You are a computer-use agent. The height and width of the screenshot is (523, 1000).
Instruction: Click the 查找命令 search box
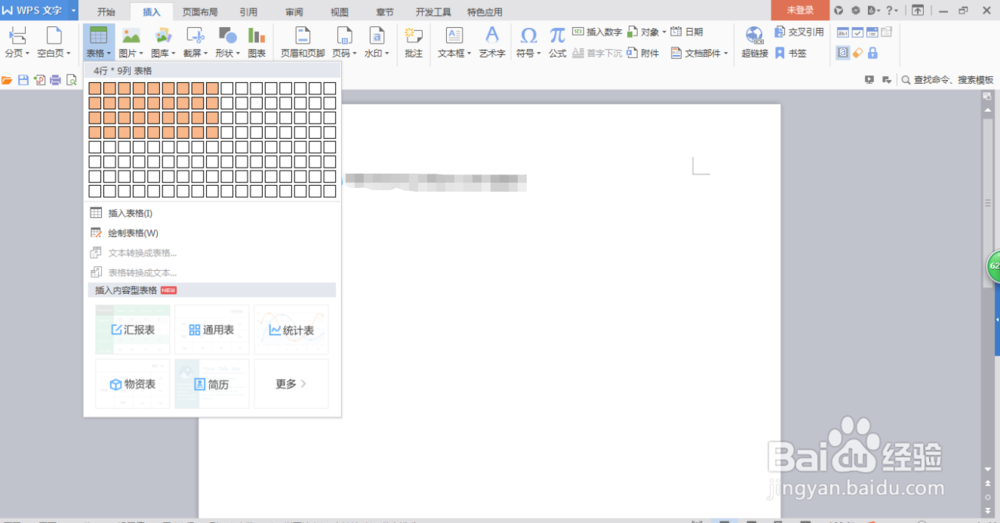(947, 80)
